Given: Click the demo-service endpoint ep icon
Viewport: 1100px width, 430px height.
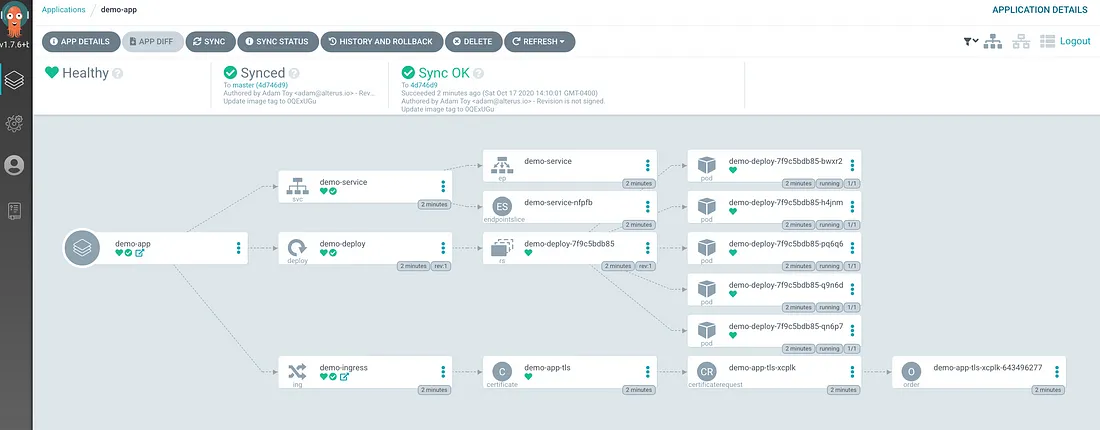Looking at the screenshot, I should 502,166.
